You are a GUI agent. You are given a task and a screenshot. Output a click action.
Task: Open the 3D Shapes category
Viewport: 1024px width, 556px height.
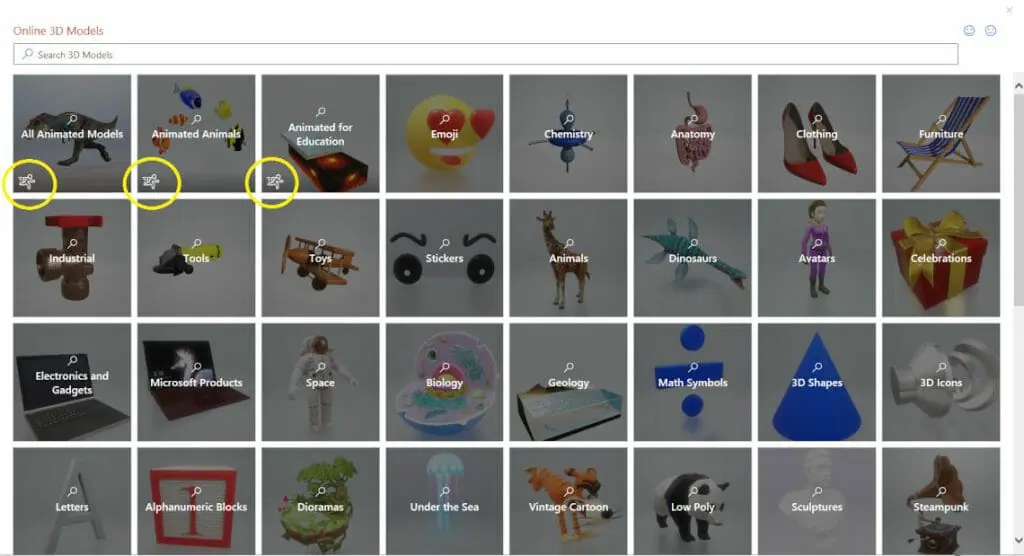click(x=816, y=382)
